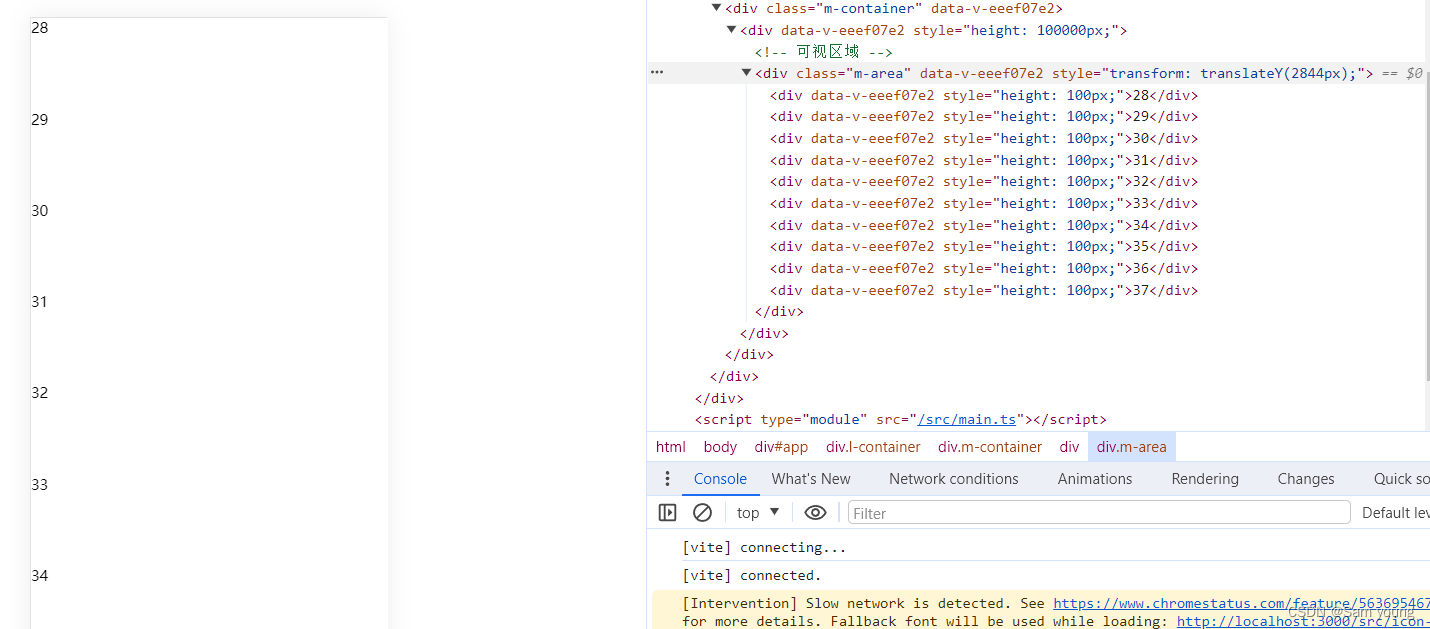
Task: Select div.m-area in the breadcrumb bar
Action: coord(1132,447)
